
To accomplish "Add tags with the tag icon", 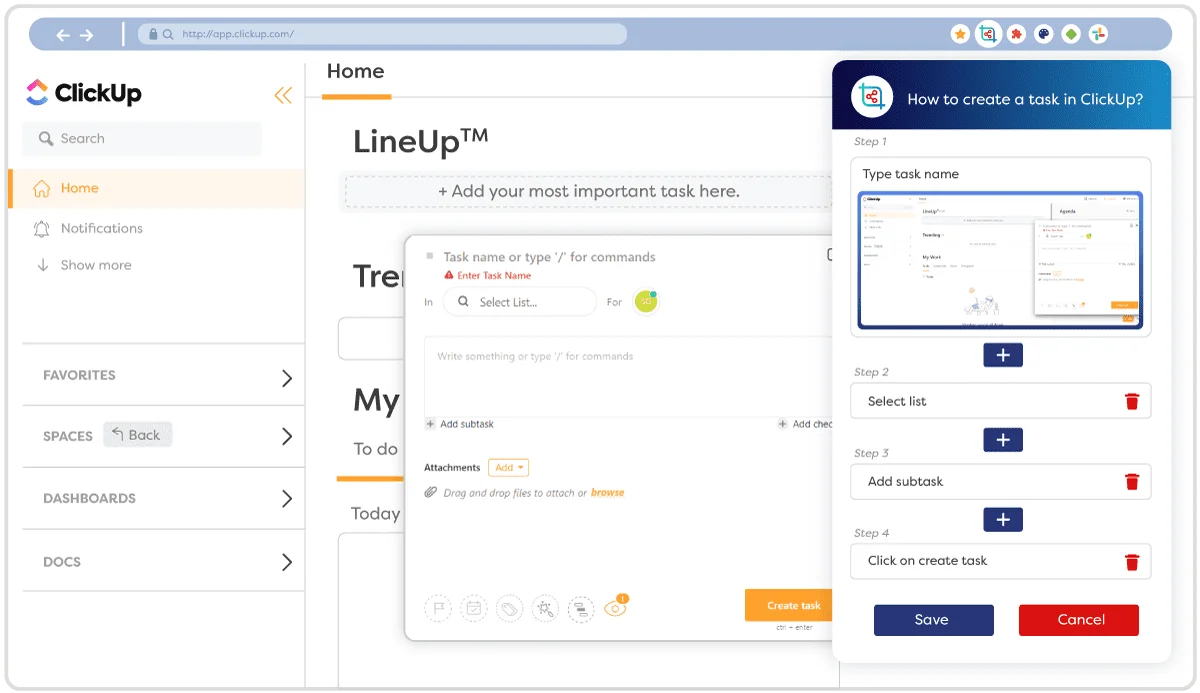I will (x=509, y=607).
